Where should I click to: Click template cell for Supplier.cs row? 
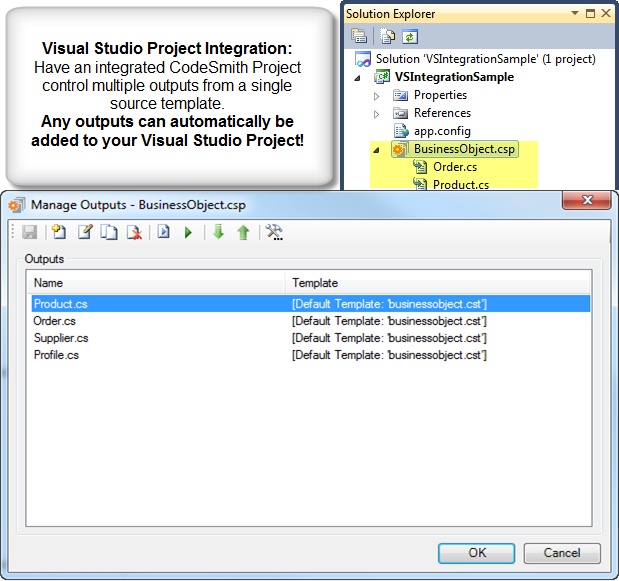[x=389, y=338]
